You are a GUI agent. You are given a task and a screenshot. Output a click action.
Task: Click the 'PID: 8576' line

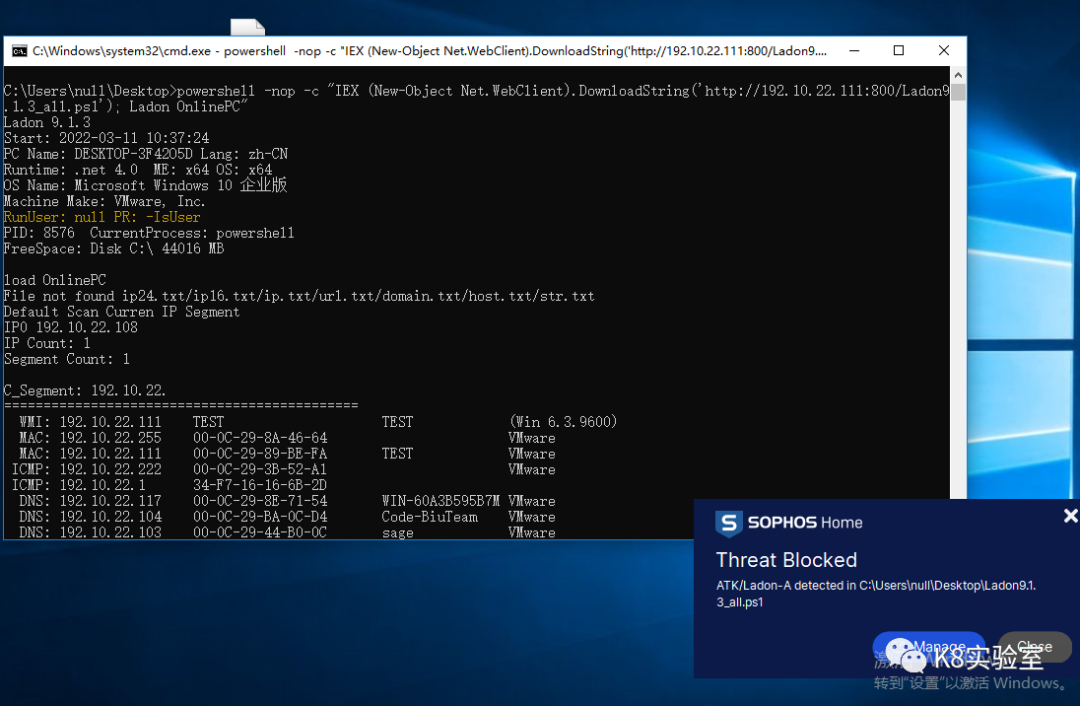pyautogui.click(x=149, y=233)
